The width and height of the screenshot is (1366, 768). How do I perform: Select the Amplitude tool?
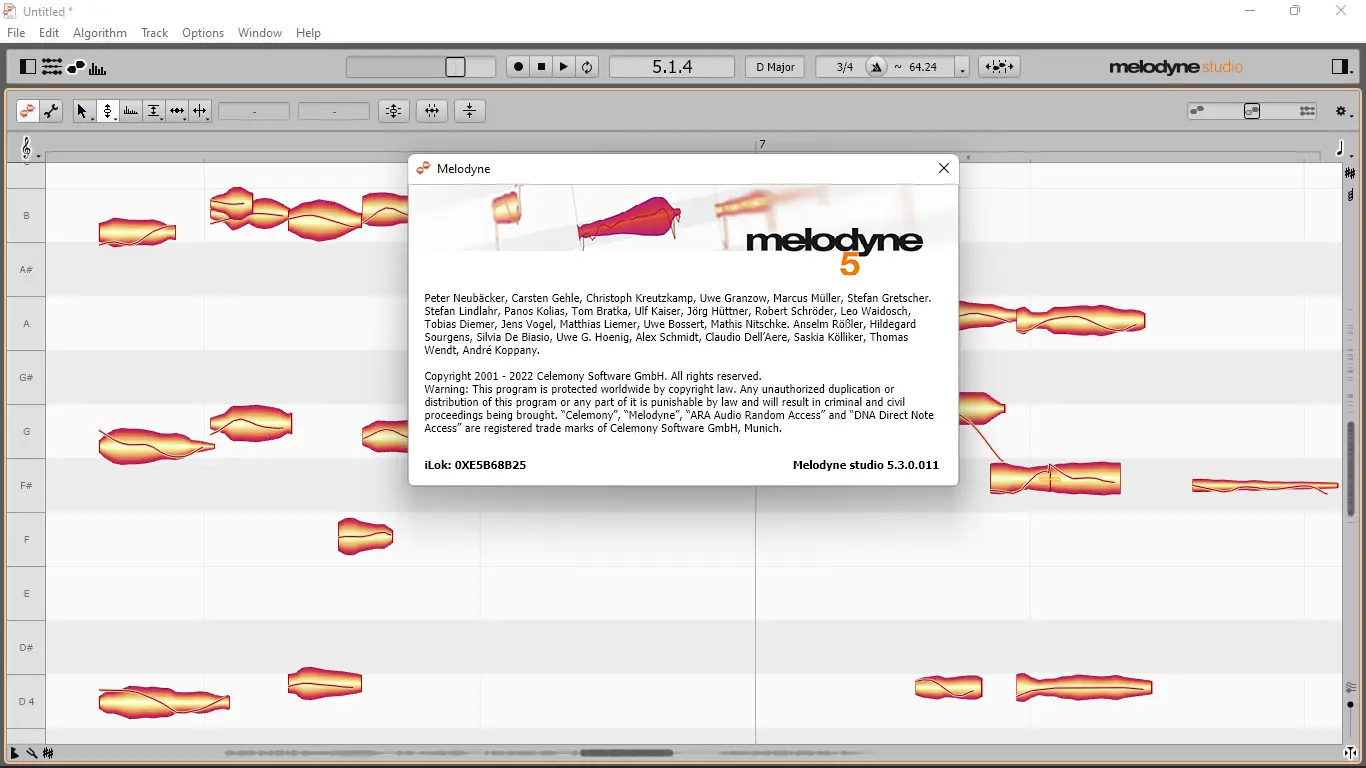tap(154, 111)
